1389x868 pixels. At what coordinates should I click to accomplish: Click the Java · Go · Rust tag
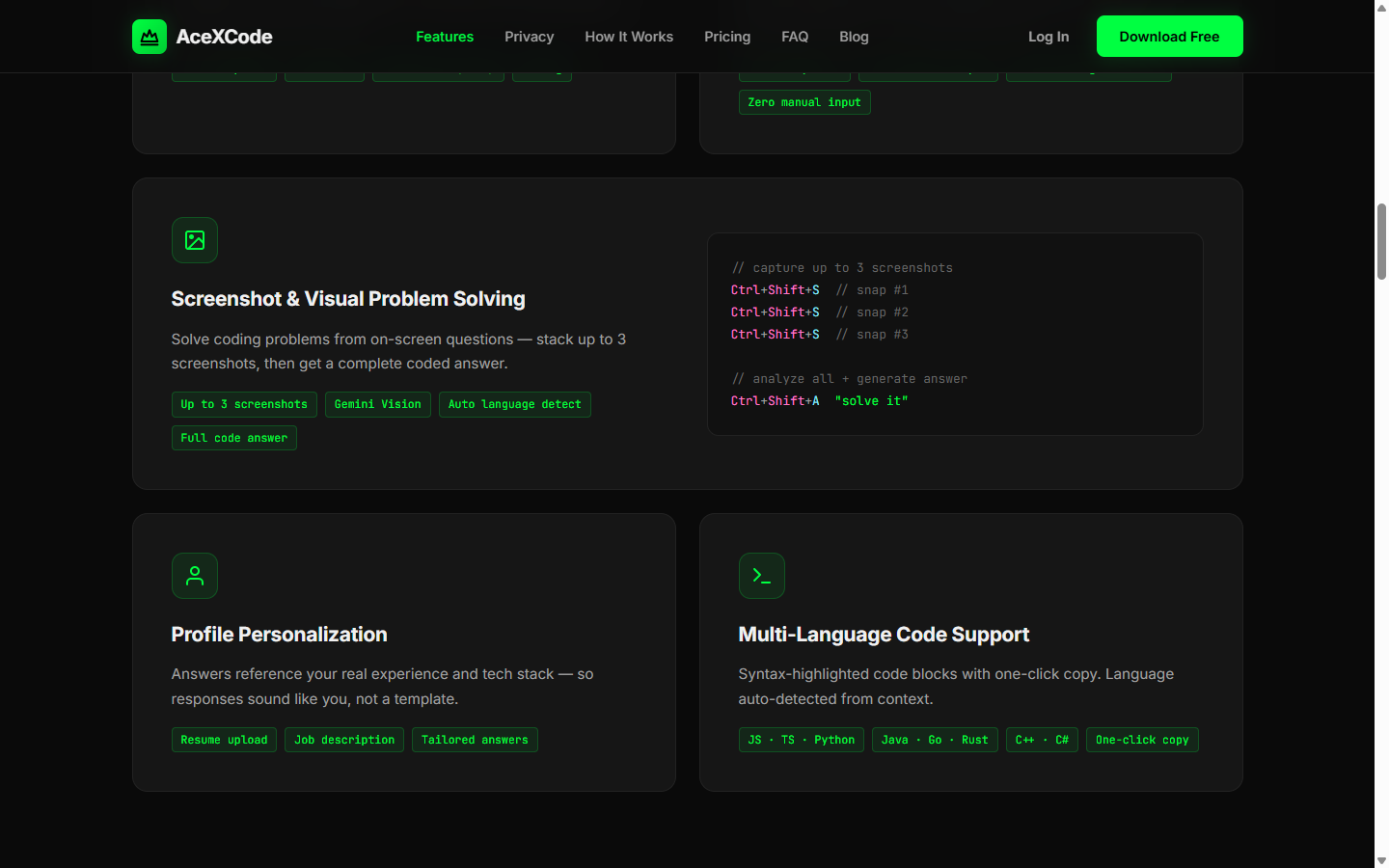click(935, 740)
